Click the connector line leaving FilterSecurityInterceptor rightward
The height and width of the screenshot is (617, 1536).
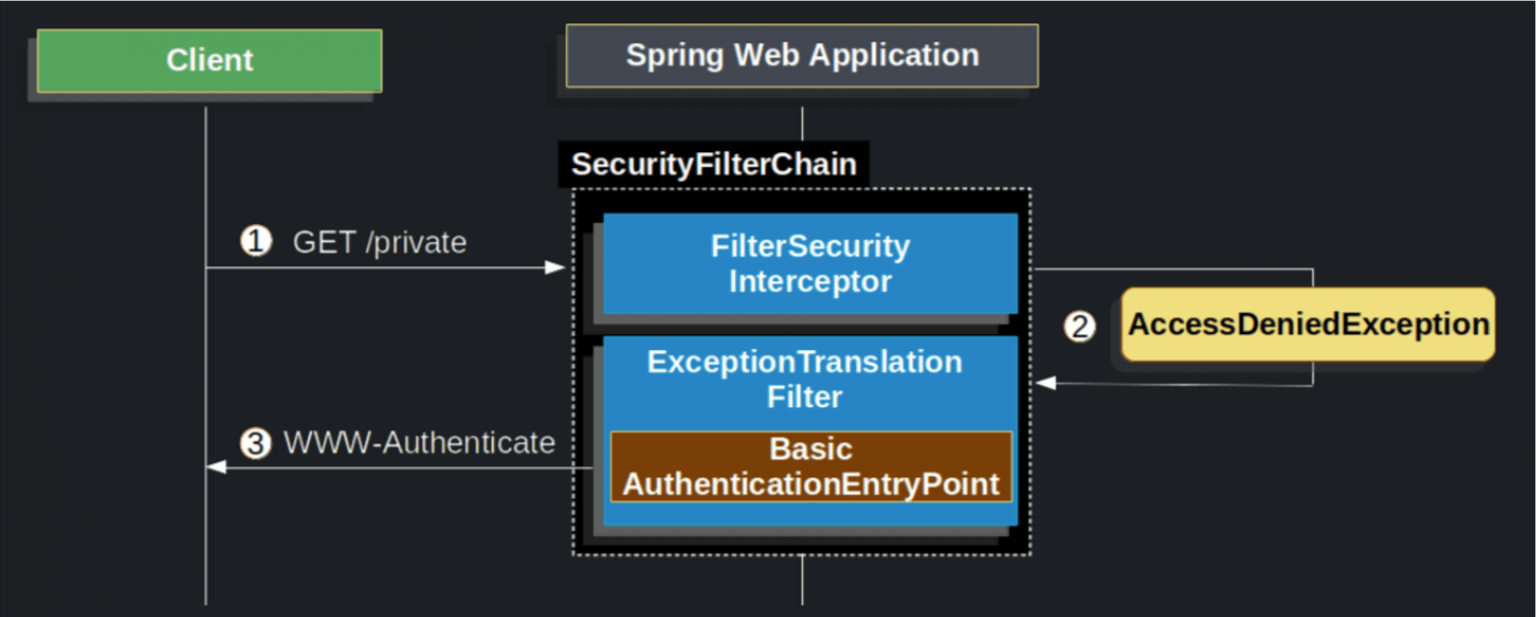[x=1170, y=268]
